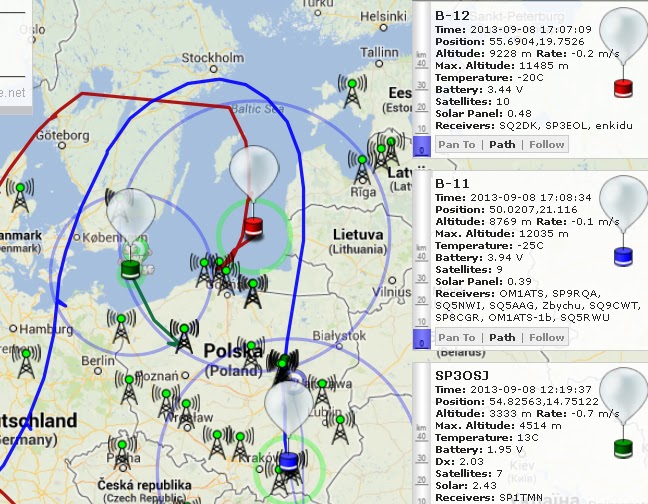648x504 pixels.
Task: Click the red B-12 payload marker on the map
Action: [x=254, y=228]
